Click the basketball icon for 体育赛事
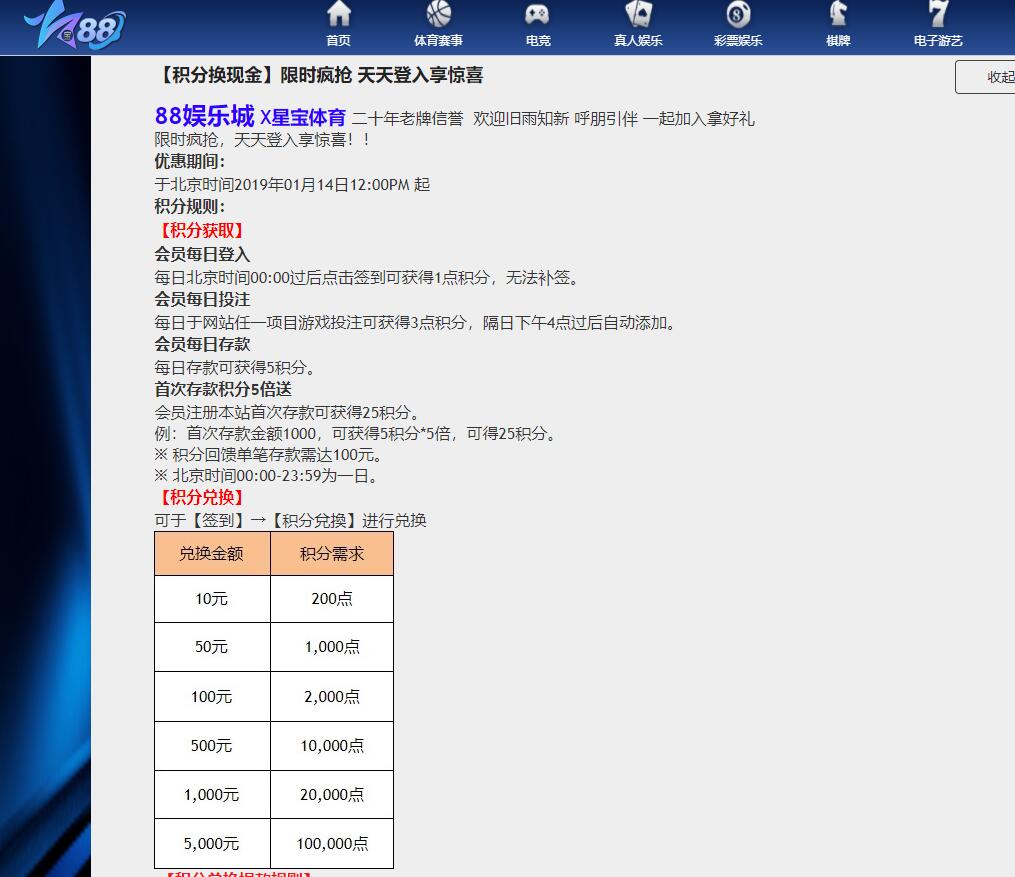This screenshot has height=877, width=1015. click(x=438, y=14)
